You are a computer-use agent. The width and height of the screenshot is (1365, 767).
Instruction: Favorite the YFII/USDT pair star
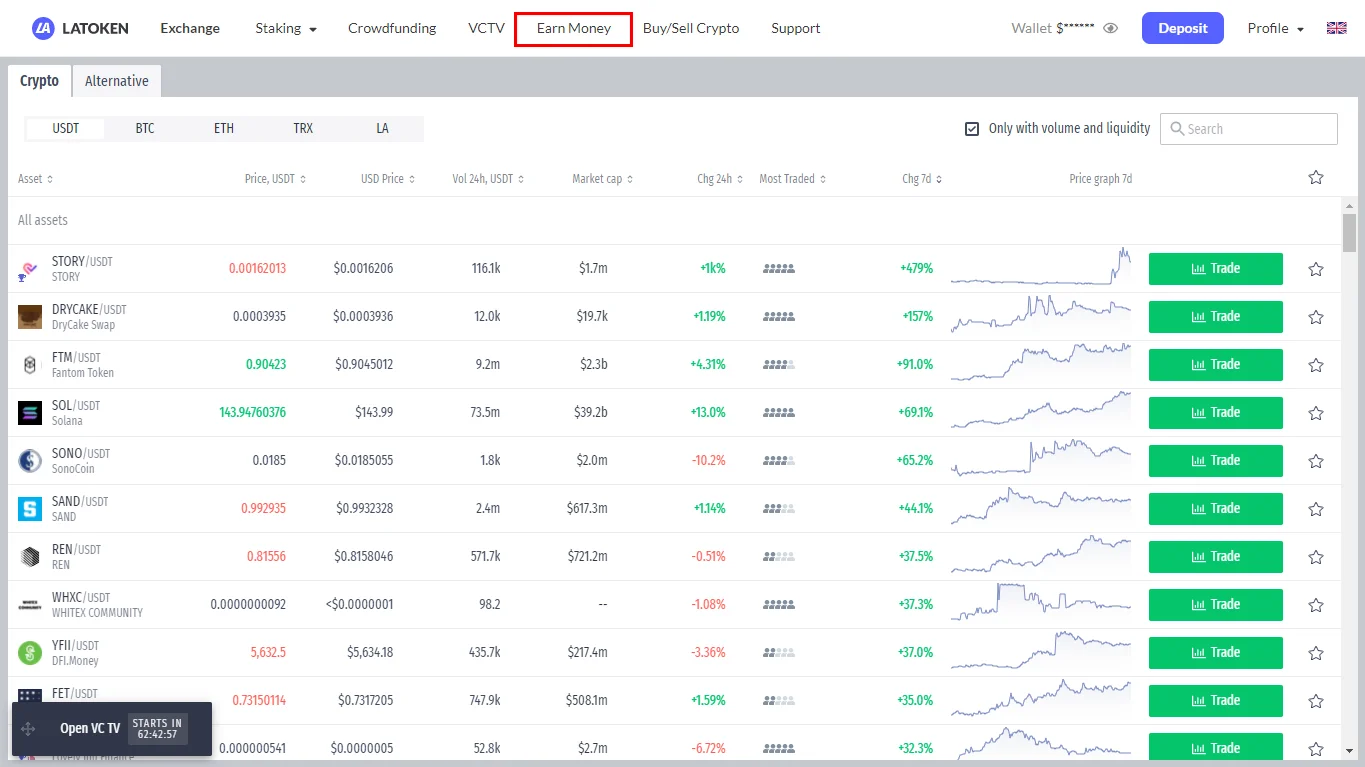[x=1316, y=653]
